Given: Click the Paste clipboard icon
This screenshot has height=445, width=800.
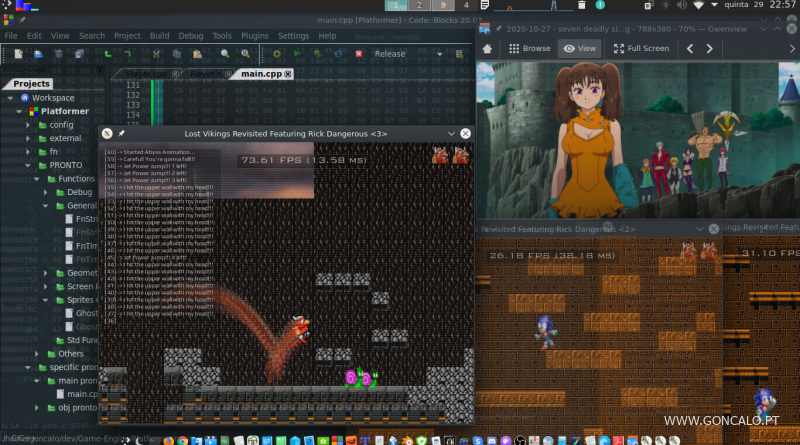Looking at the screenshot, I should tap(197, 54).
